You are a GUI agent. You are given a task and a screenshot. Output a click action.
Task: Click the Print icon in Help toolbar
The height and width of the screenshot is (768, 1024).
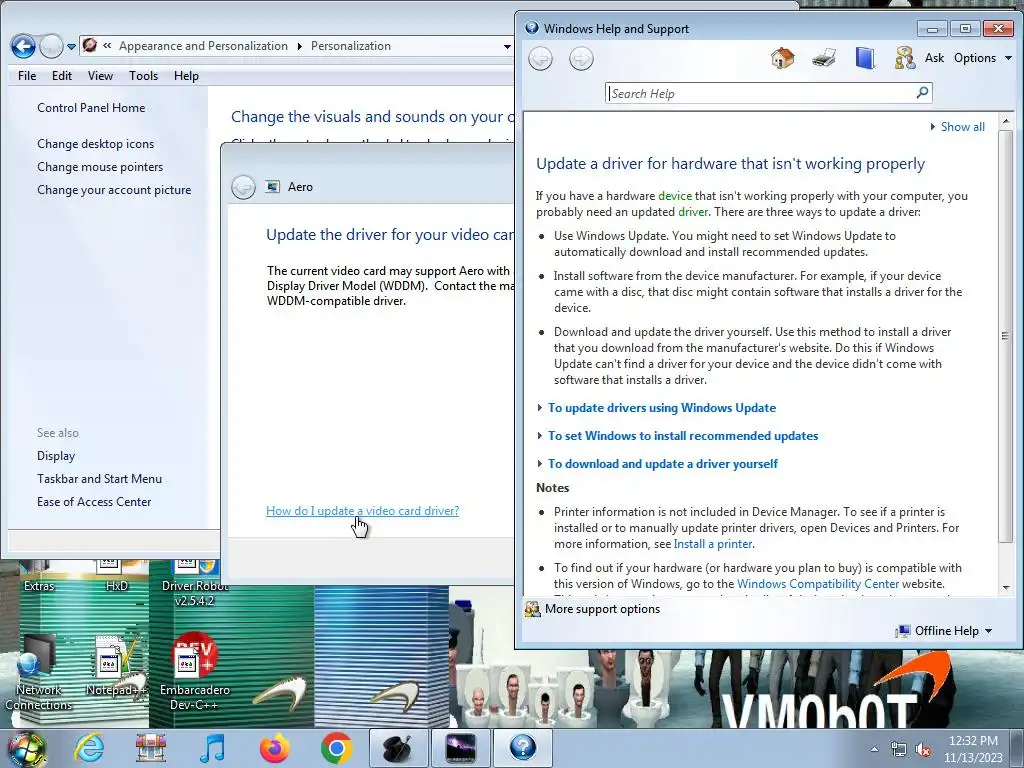coord(824,58)
